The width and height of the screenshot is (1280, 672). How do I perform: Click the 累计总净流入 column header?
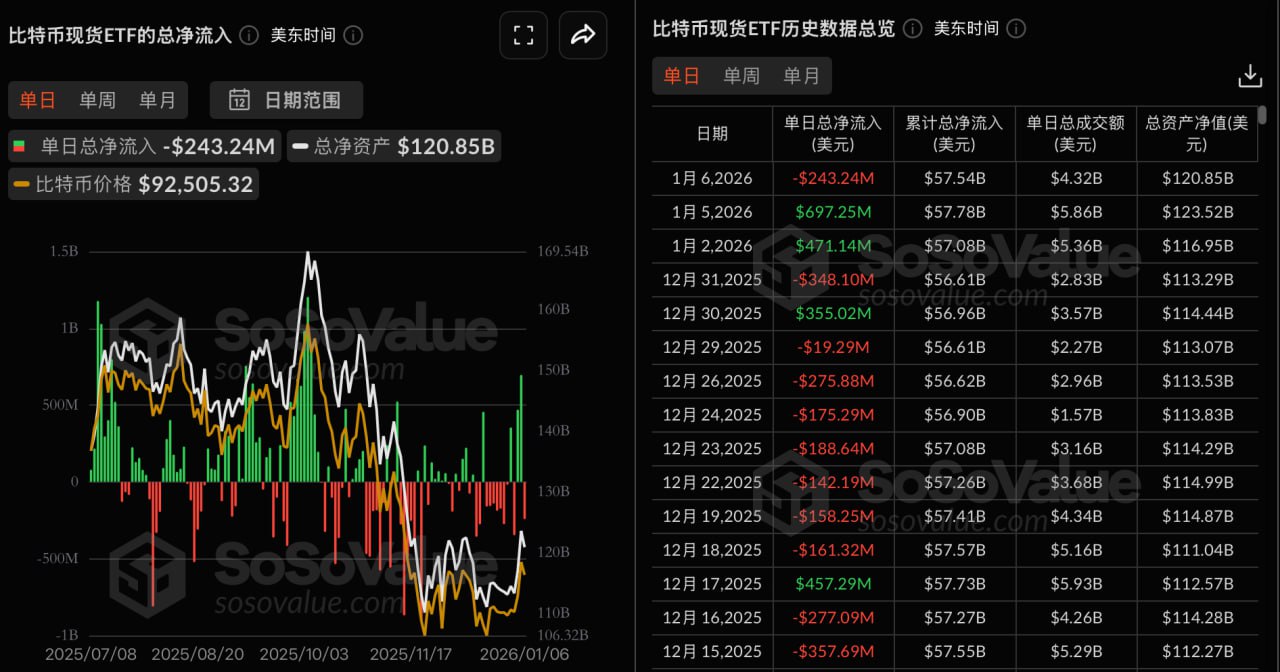pos(954,133)
